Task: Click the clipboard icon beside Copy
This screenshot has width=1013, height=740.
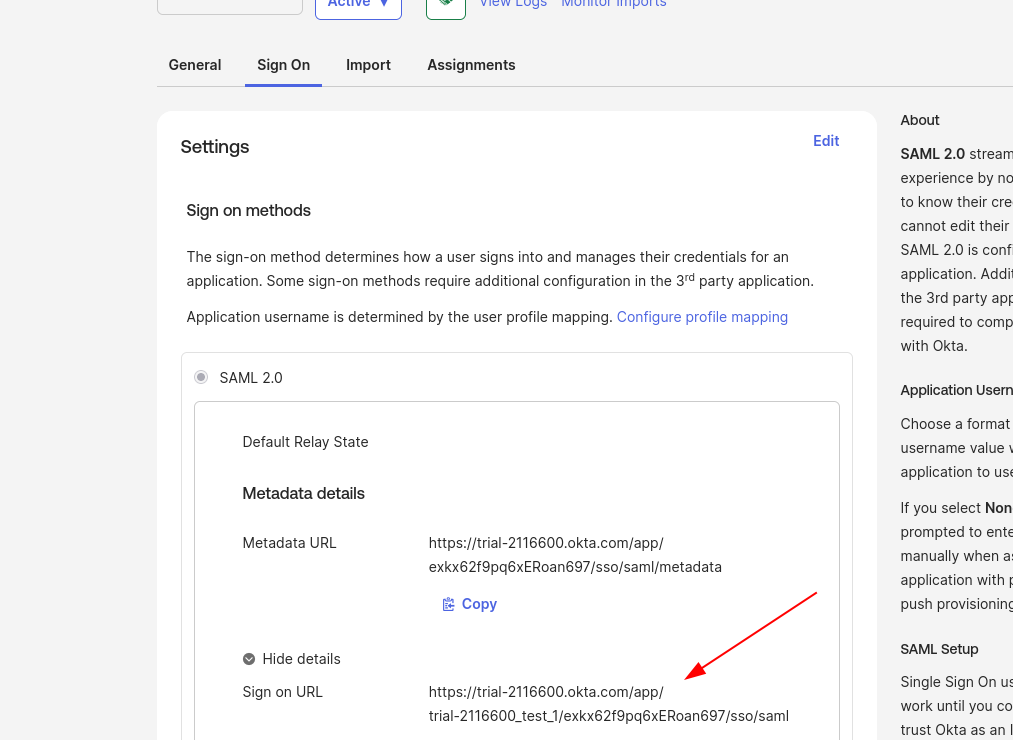Action: point(448,604)
